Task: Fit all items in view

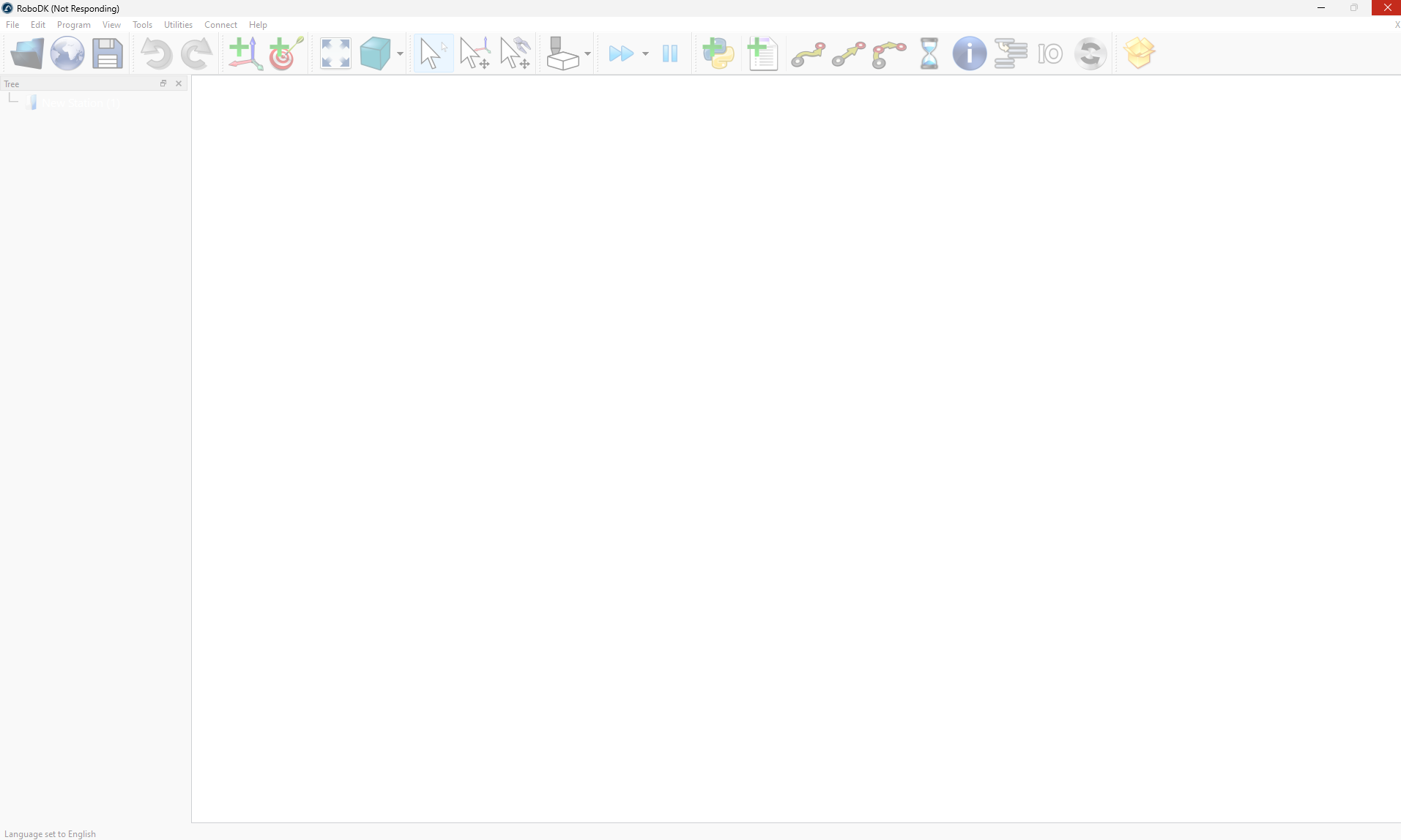Action: 335,53
